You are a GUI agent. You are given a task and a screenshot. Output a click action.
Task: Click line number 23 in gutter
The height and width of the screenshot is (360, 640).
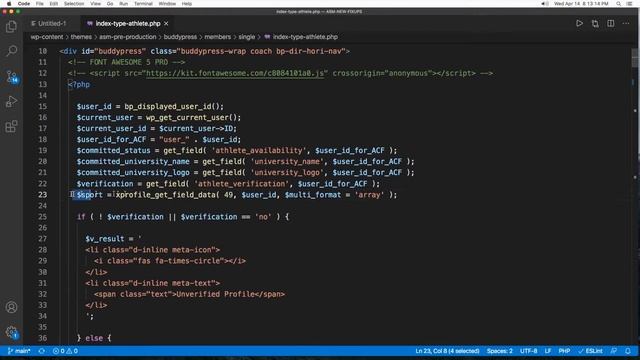tap(42, 195)
